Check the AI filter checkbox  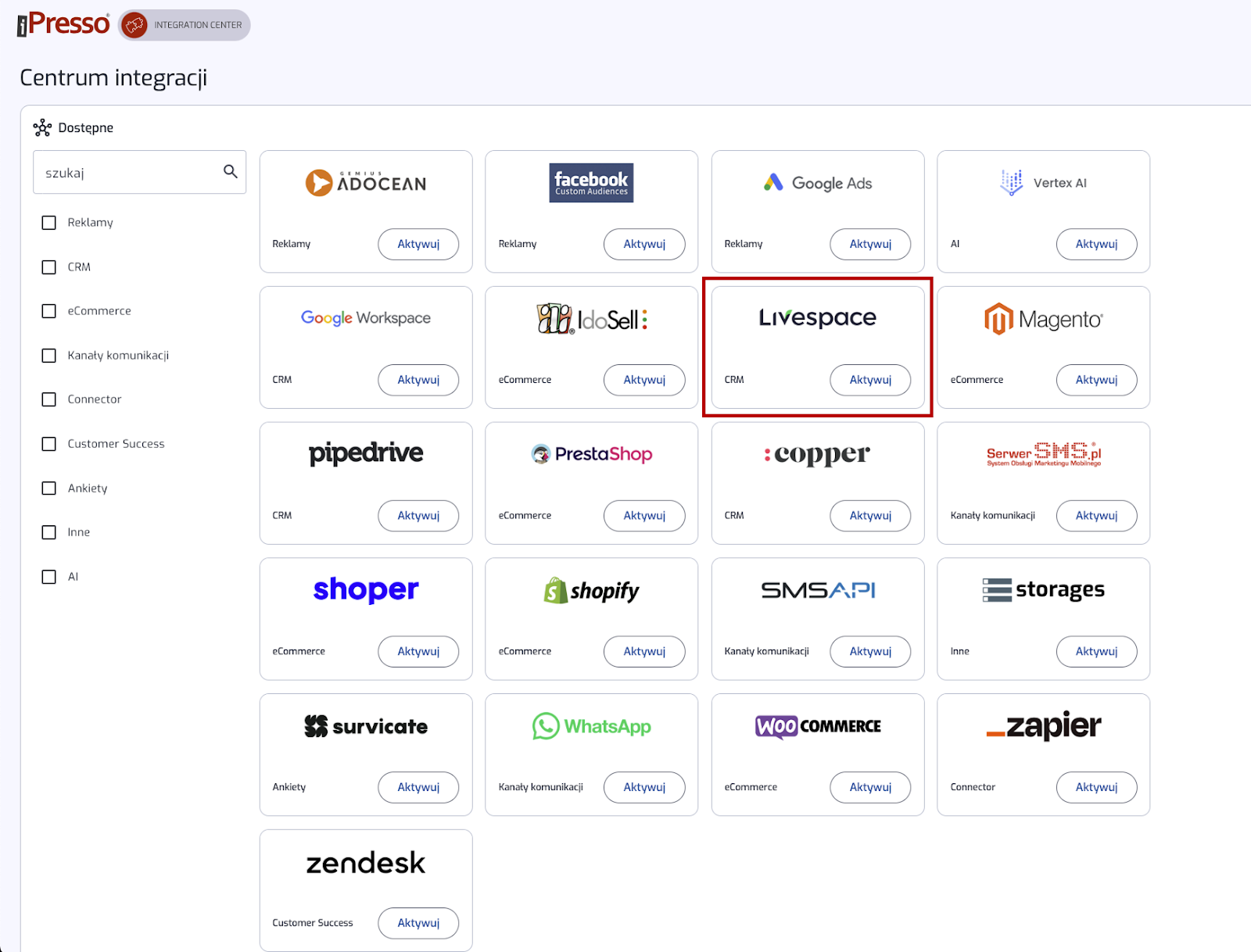pyautogui.click(x=48, y=577)
